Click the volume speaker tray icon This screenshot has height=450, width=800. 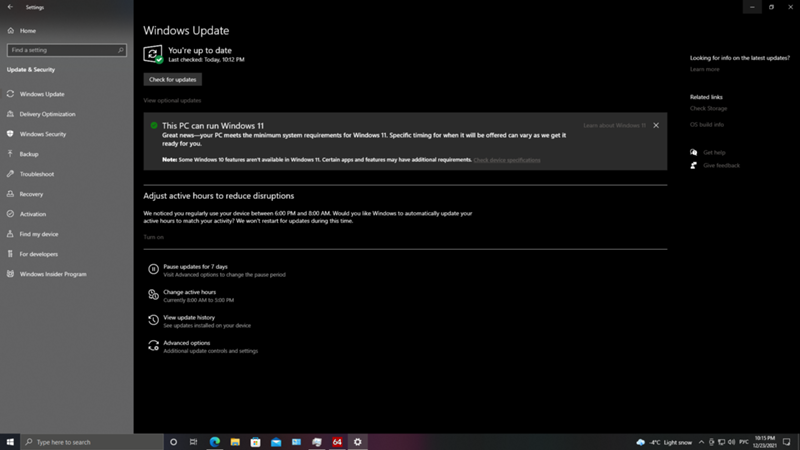click(x=732, y=442)
